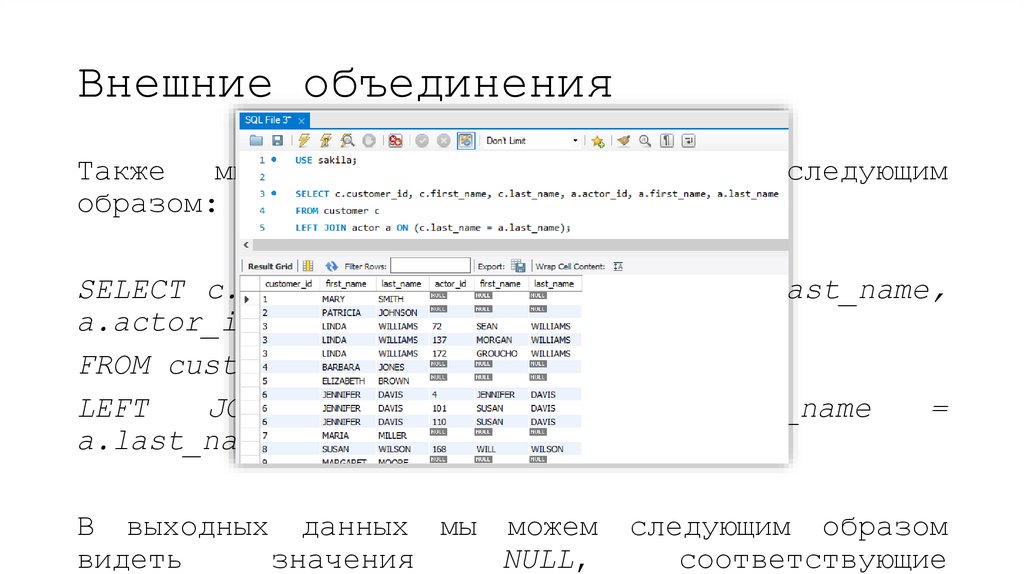
Task: Stop the running query (hand icon)
Action: tap(369, 140)
